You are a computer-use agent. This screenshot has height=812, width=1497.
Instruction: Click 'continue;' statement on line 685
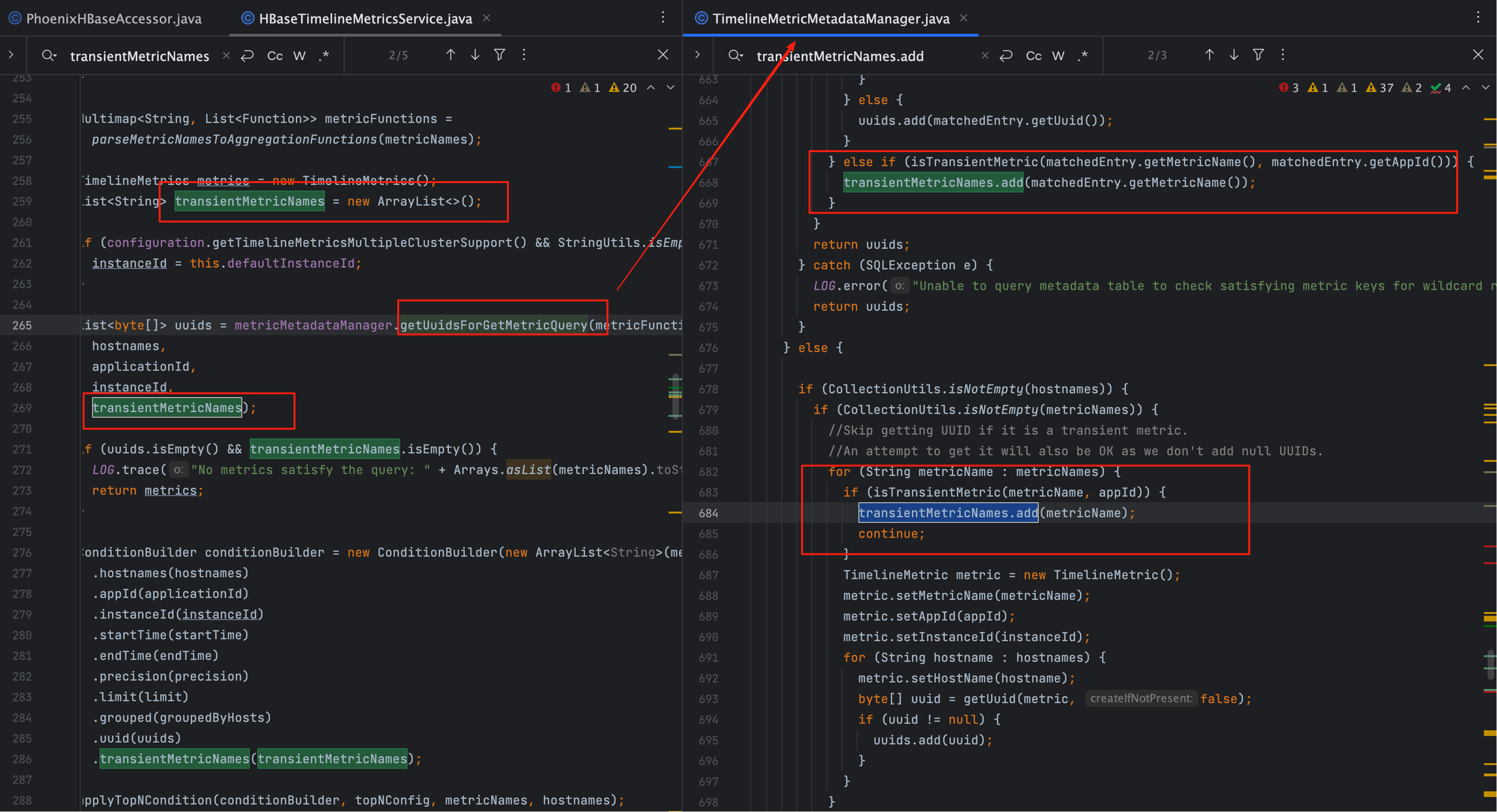pyautogui.click(x=891, y=534)
